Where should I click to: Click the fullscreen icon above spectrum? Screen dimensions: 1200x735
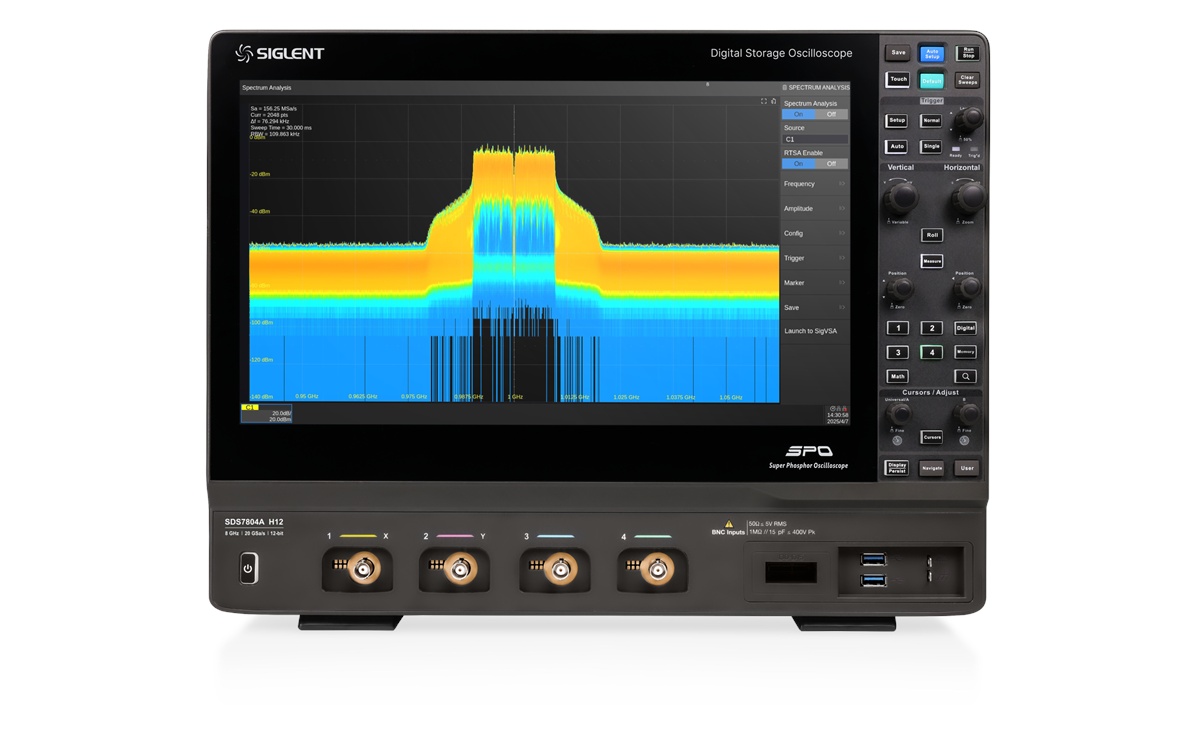764,101
